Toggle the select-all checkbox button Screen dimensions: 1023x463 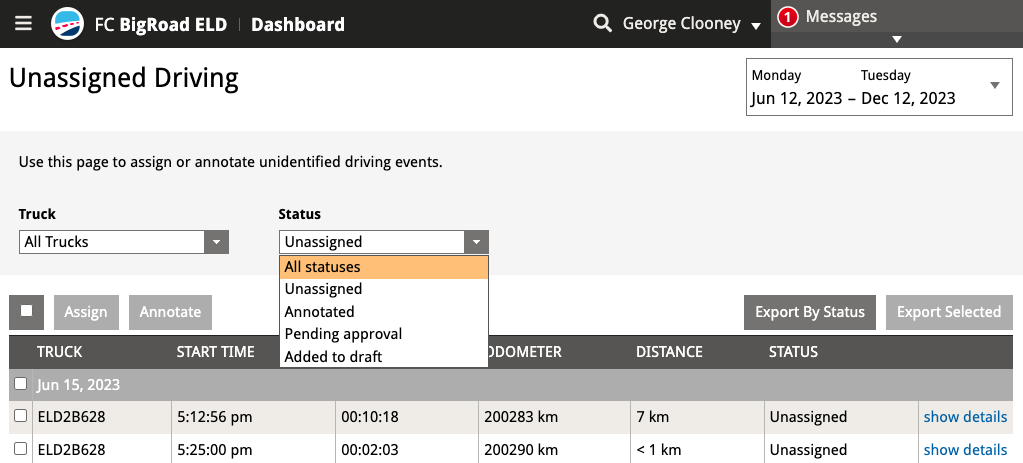click(x=27, y=312)
